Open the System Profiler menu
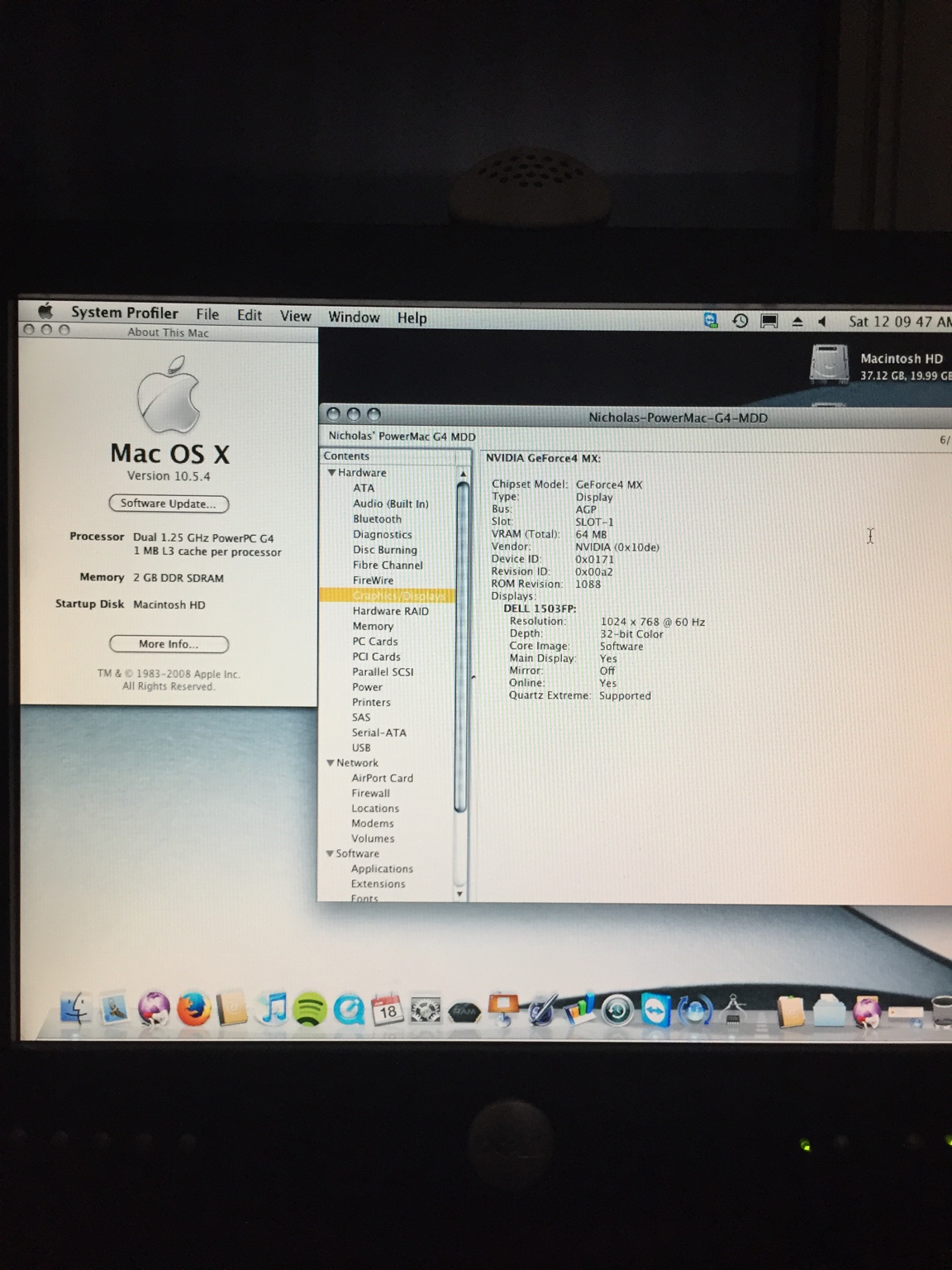This screenshot has height=1270, width=952. (125, 313)
